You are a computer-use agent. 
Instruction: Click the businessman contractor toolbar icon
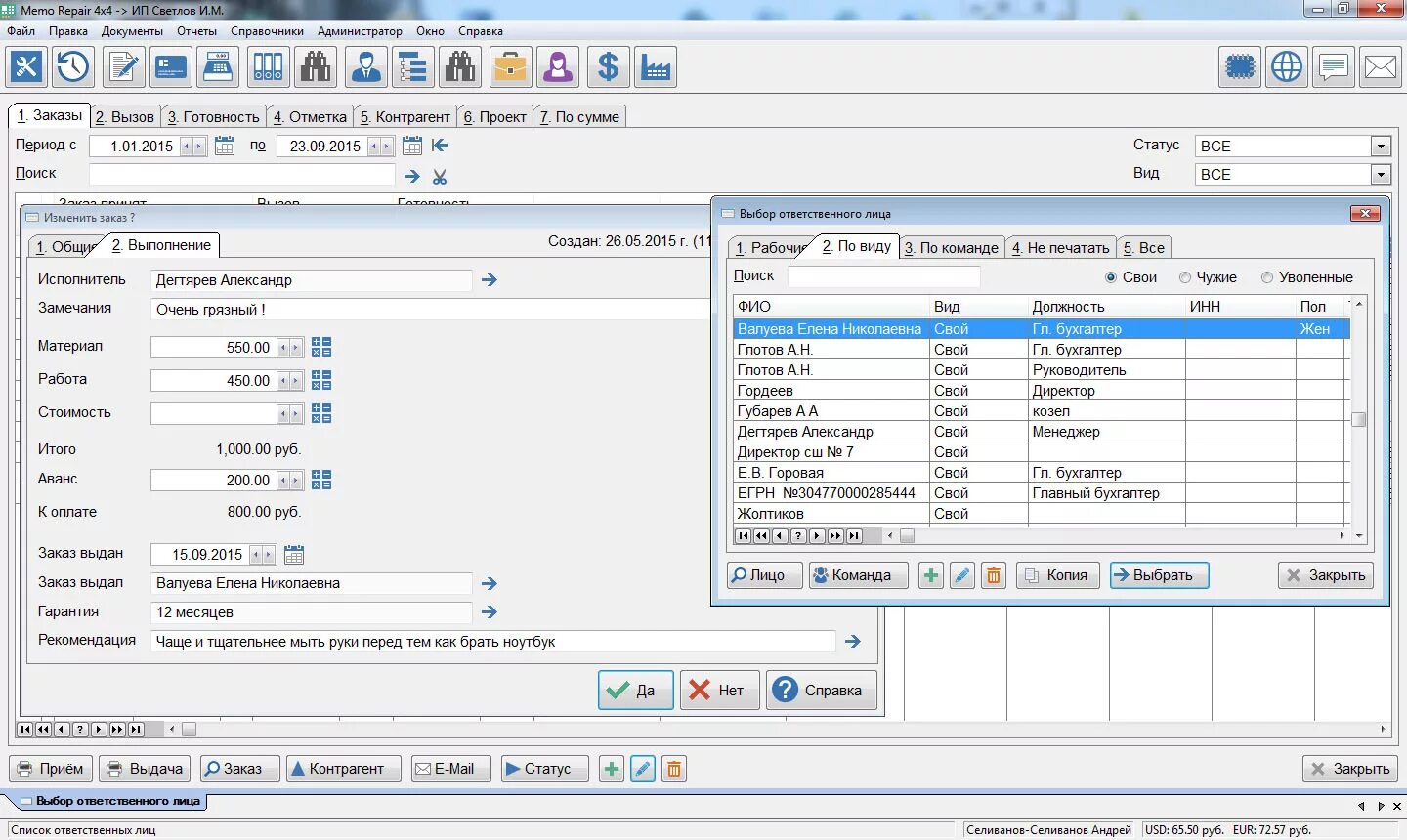point(365,67)
